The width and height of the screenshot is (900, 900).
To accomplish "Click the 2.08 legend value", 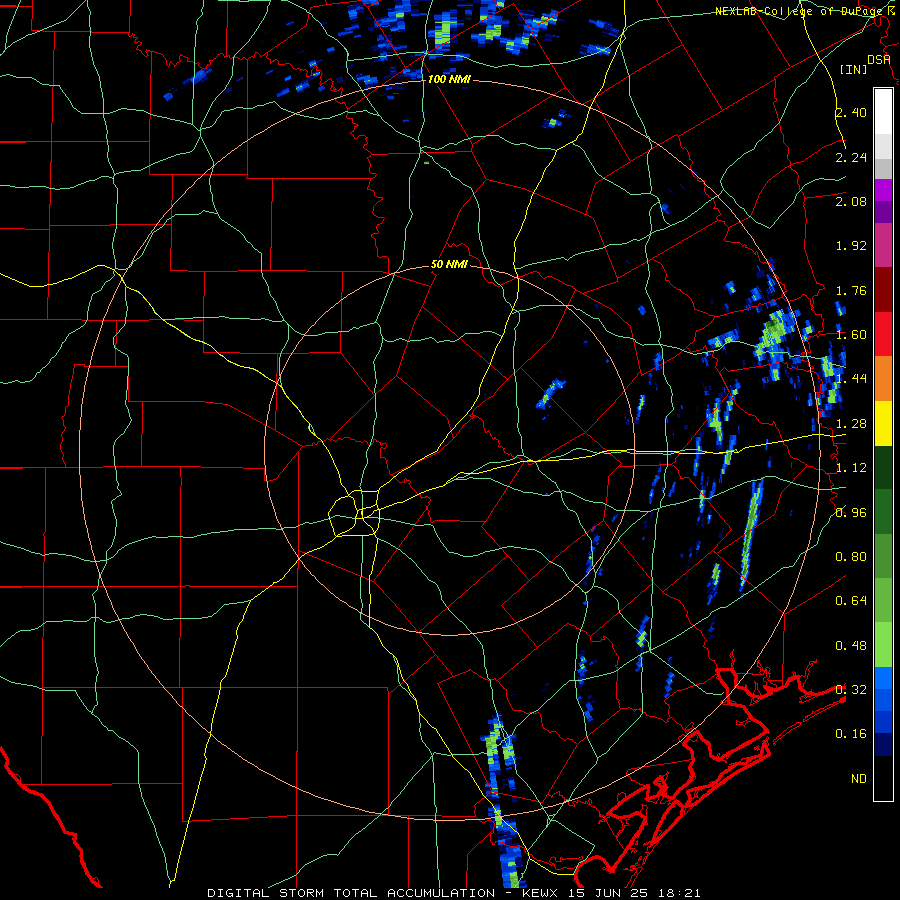I will 851,201.
